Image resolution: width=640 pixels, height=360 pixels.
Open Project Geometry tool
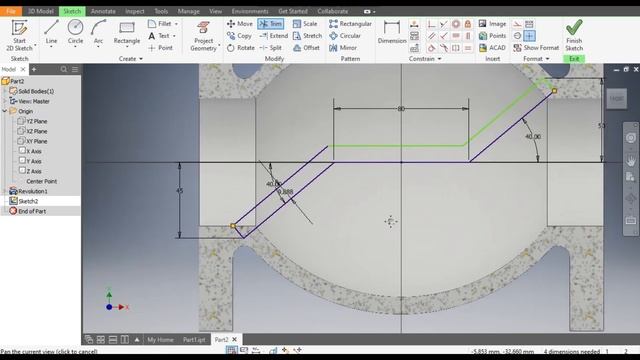(203, 36)
